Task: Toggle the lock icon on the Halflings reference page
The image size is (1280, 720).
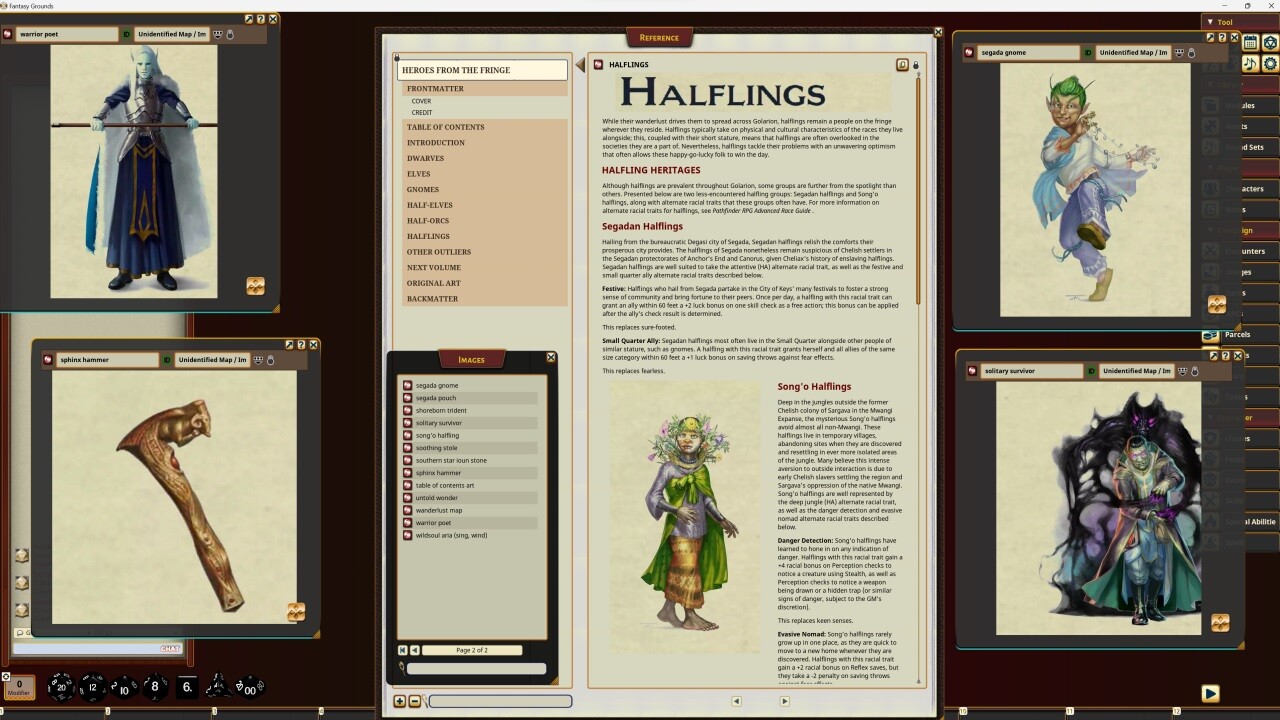Action: pyautogui.click(x=916, y=64)
